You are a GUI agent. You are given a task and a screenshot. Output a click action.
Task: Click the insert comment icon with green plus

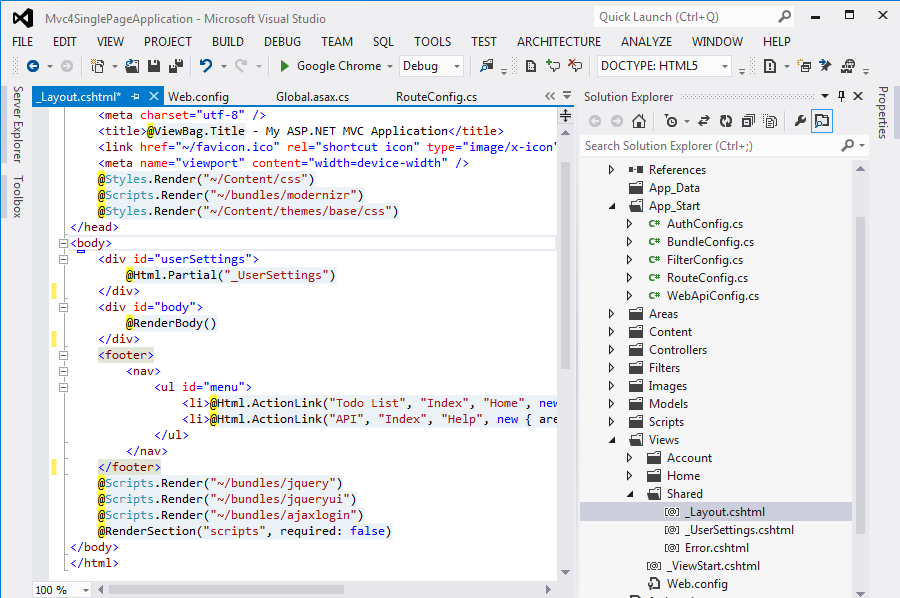click(553, 66)
